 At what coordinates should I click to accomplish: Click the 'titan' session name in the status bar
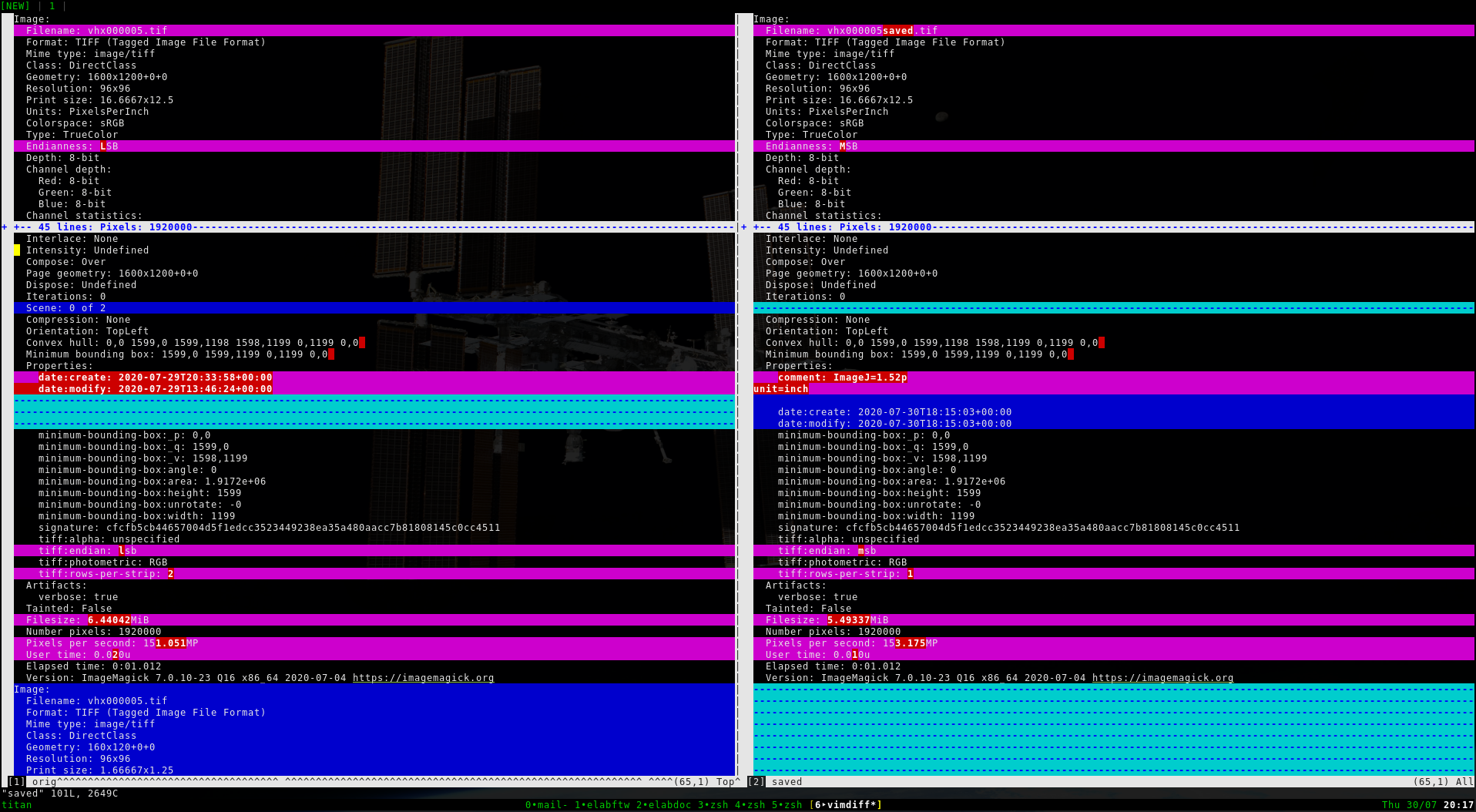point(16,804)
